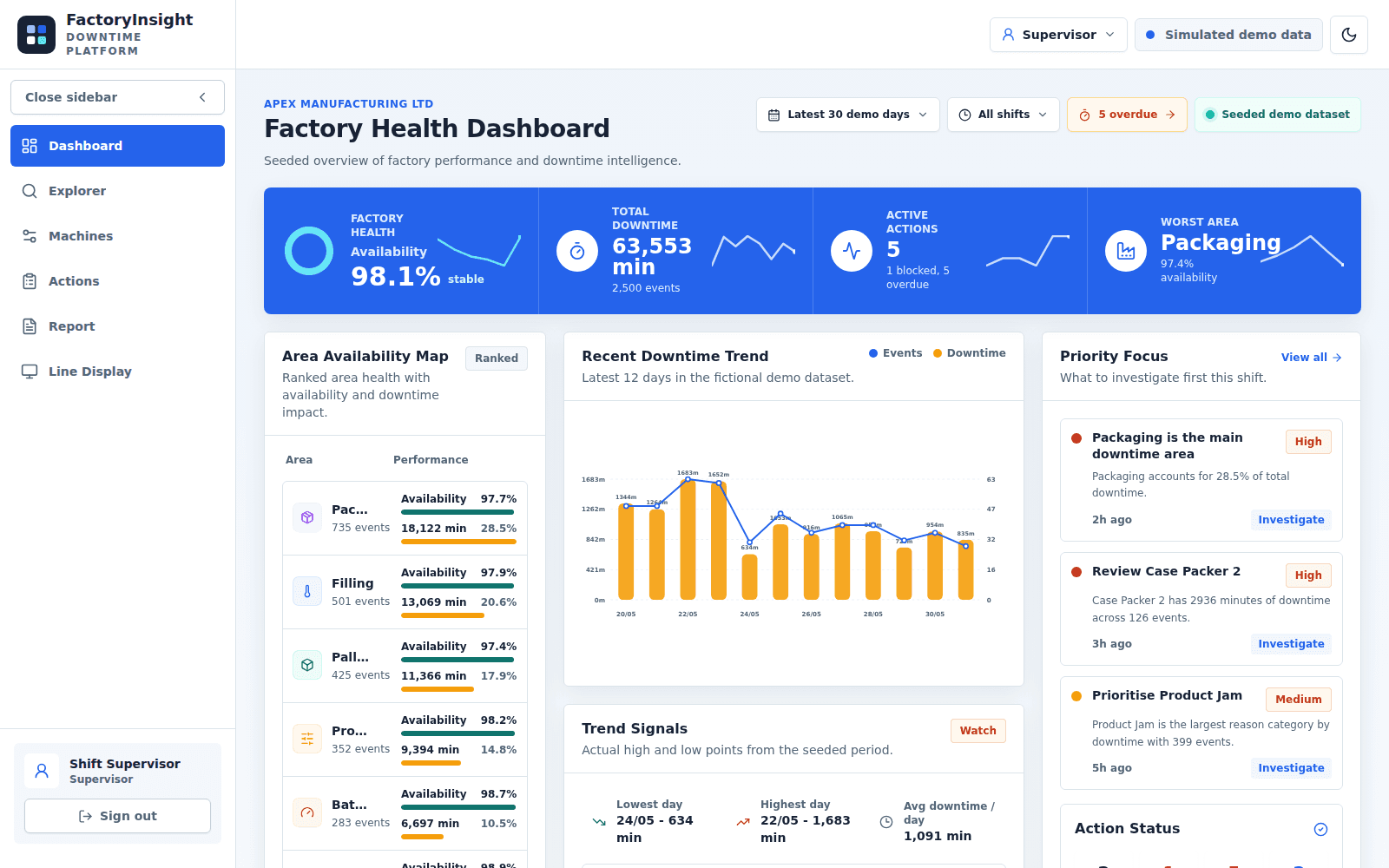Toggle dark mode with the moon icon
The image size is (1389, 868).
1349,35
